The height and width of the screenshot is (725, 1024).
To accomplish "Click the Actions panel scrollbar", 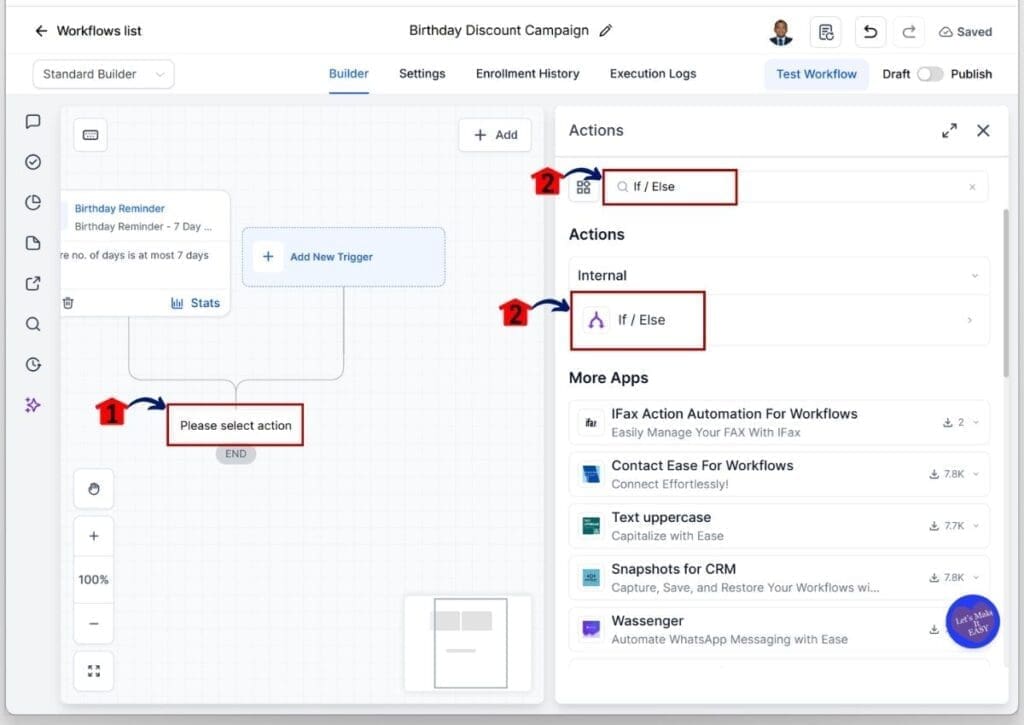I will coord(1006,293).
